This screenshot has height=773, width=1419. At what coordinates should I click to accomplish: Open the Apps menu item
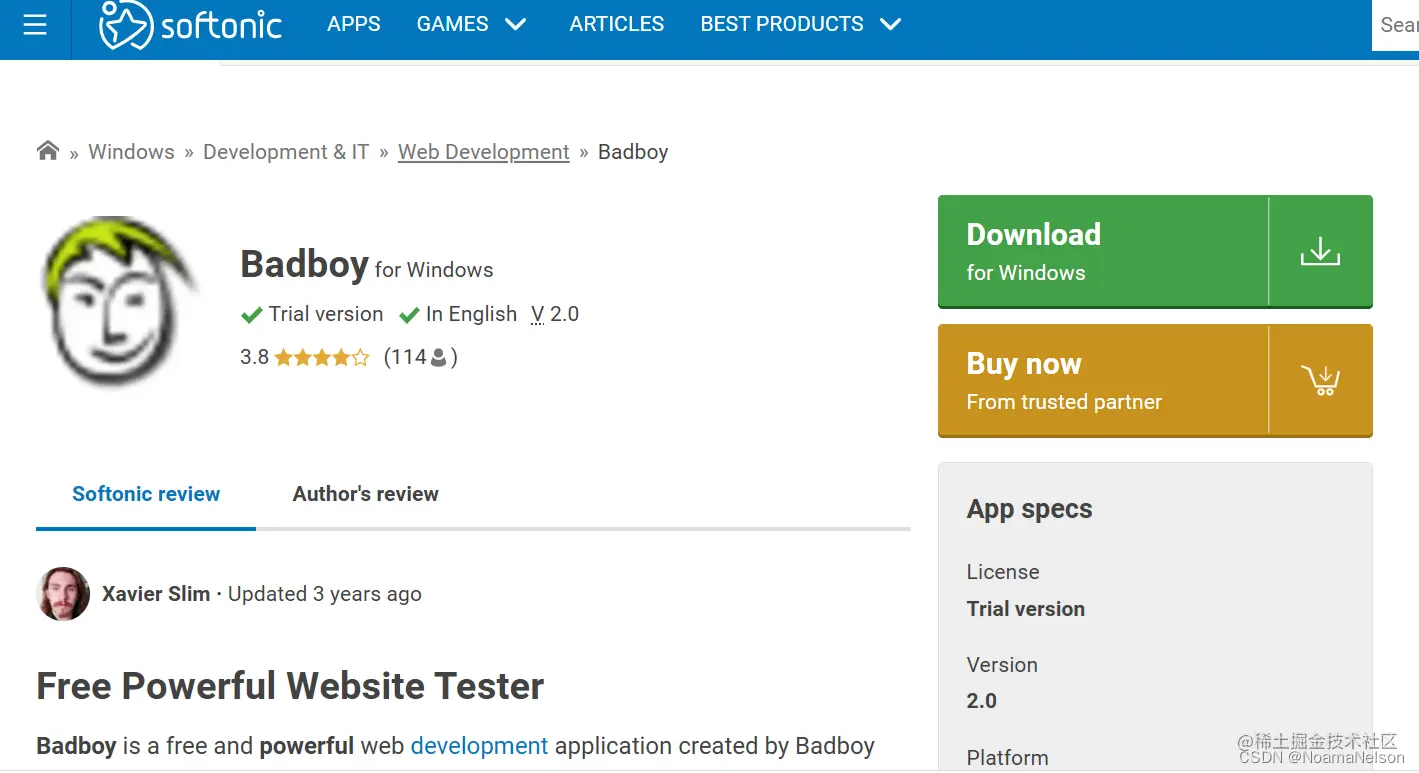[x=354, y=24]
